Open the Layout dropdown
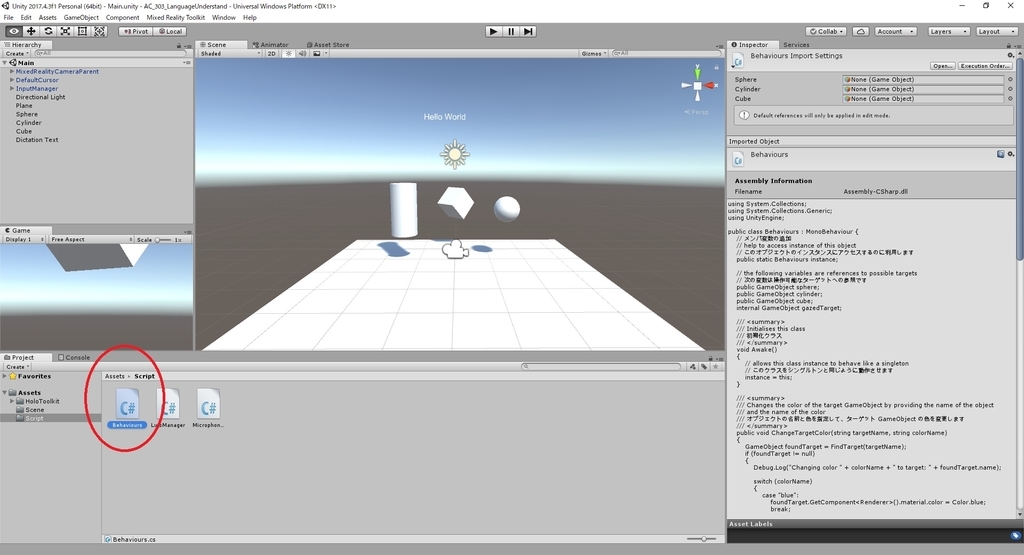 click(995, 31)
